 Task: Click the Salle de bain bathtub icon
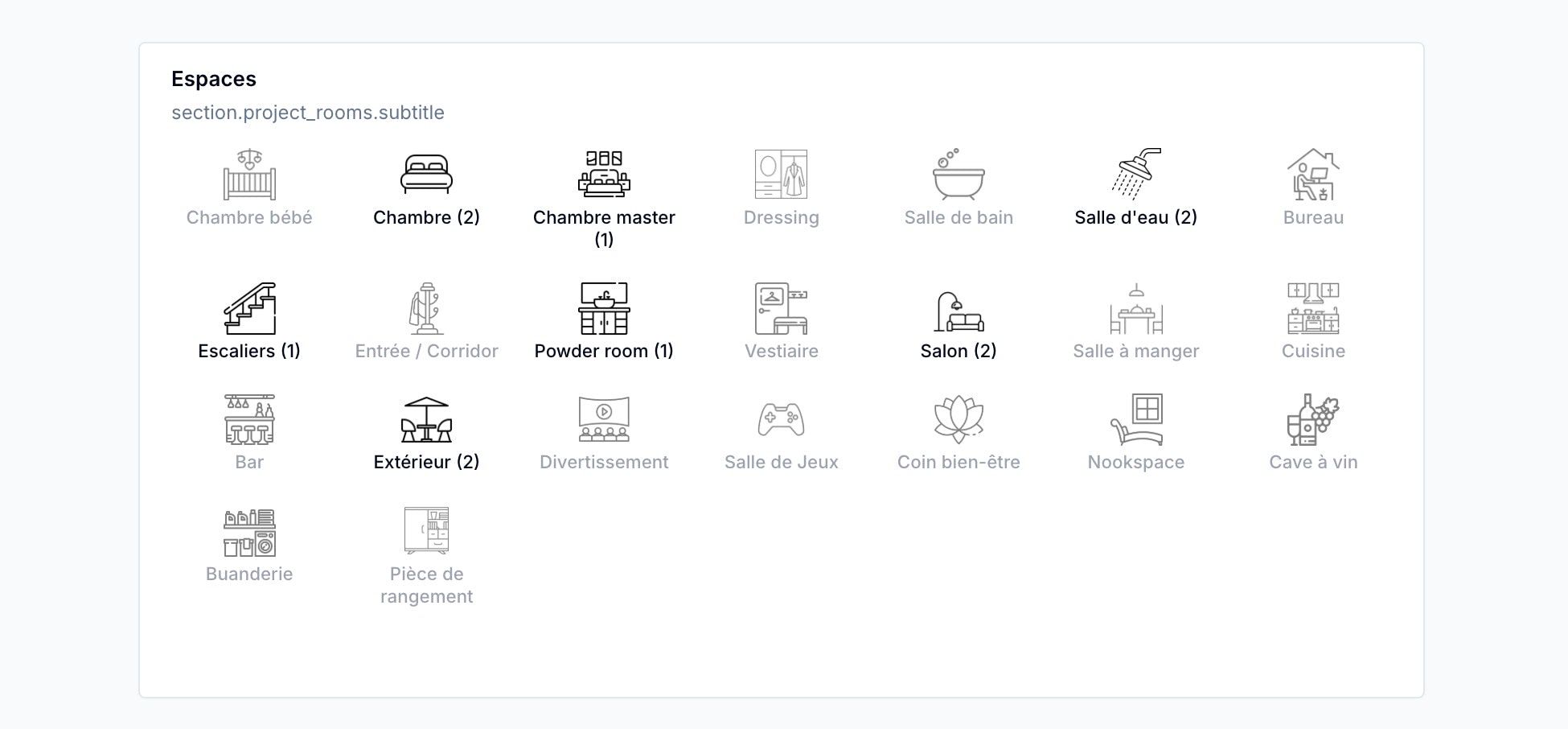pos(958,174)
